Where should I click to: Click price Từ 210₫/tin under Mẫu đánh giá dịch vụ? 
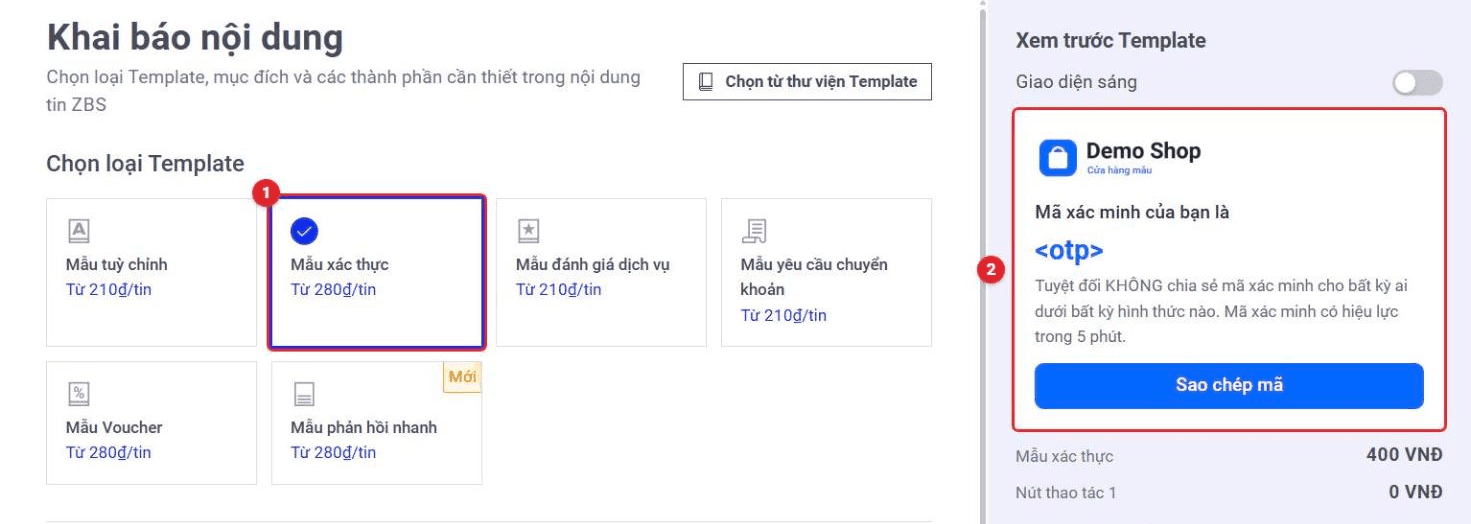559,290
